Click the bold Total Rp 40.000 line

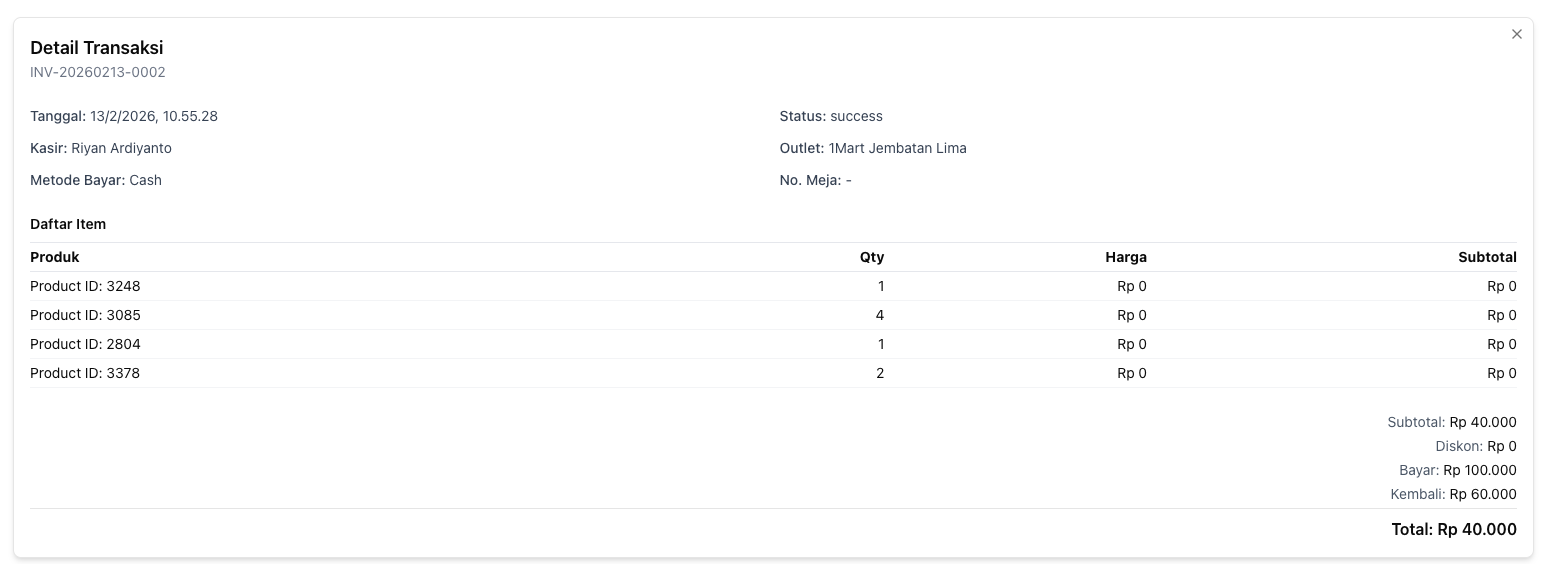[1453, 529]
